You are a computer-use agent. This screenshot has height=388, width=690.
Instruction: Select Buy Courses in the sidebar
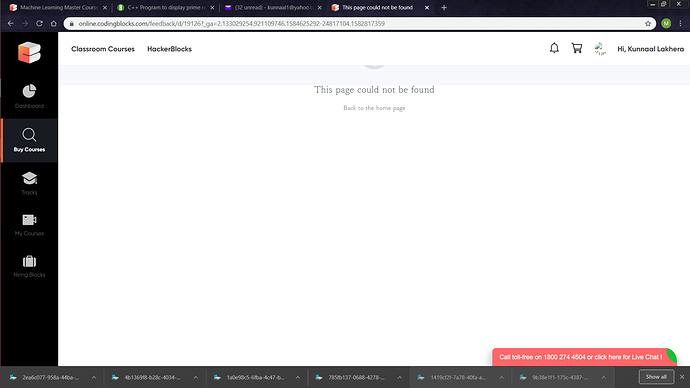click(29, 140)
